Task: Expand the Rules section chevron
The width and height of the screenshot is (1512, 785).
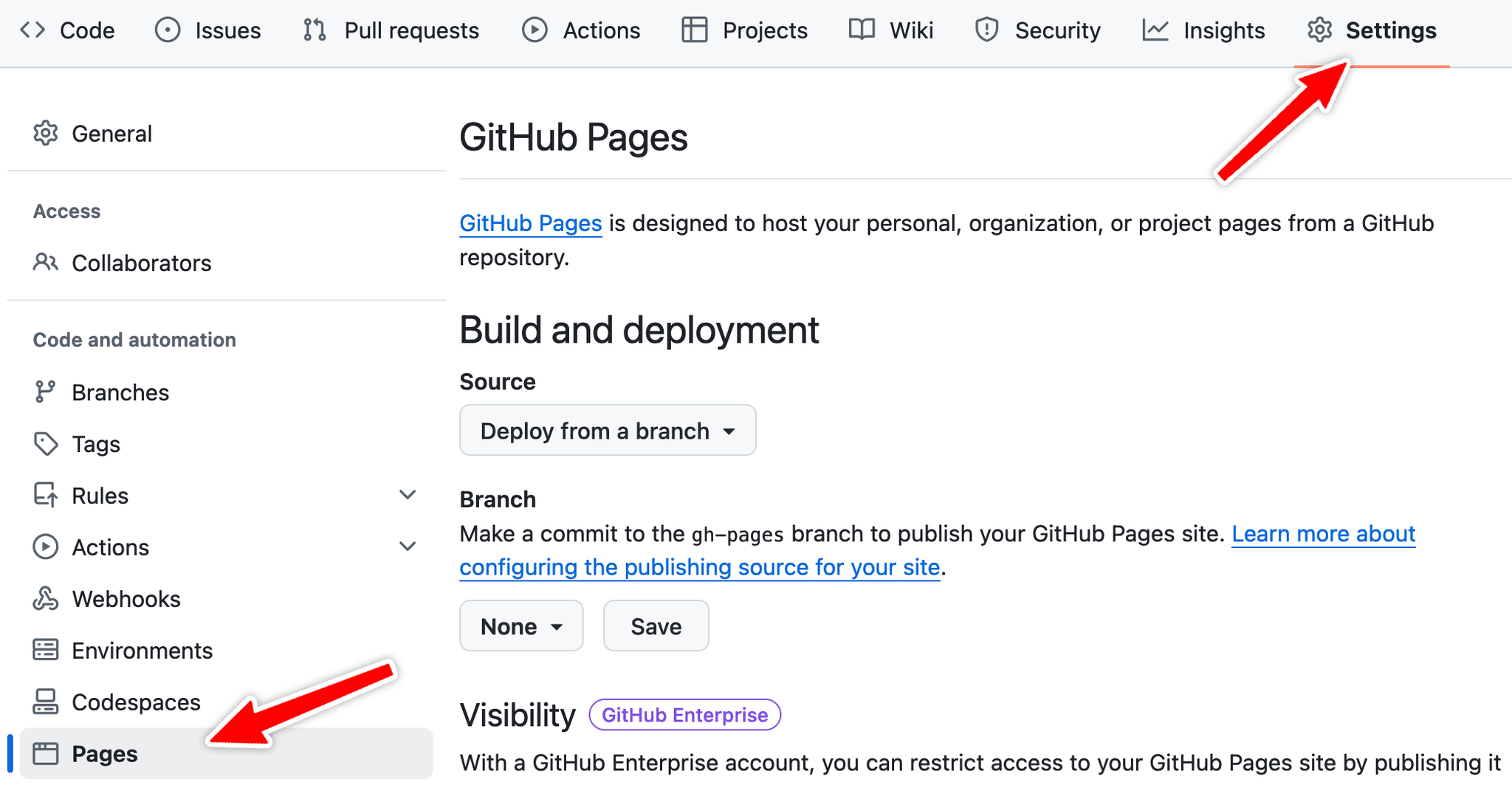Action: click(x=408, y=495)
